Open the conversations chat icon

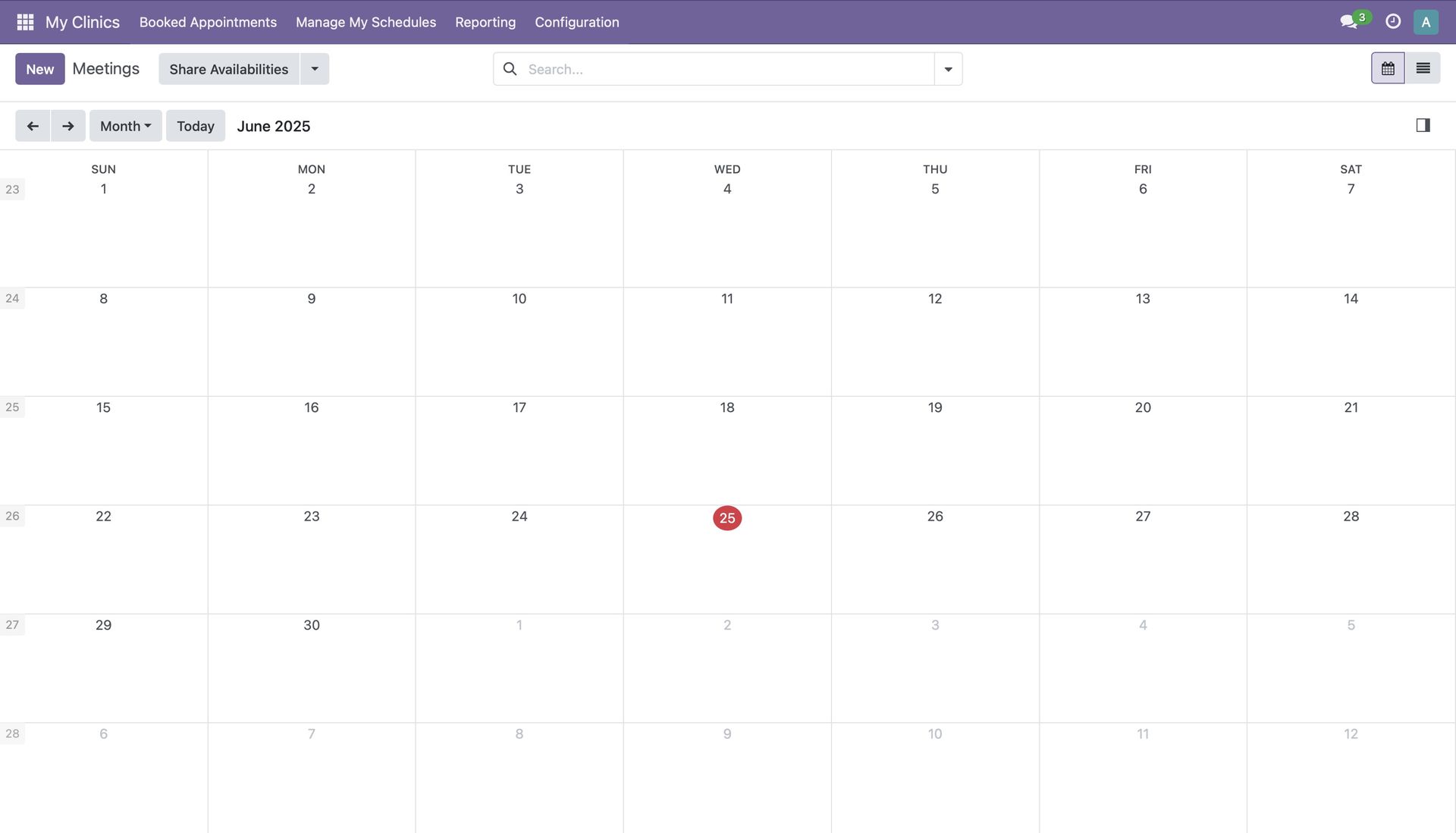tap(1348, 22)
